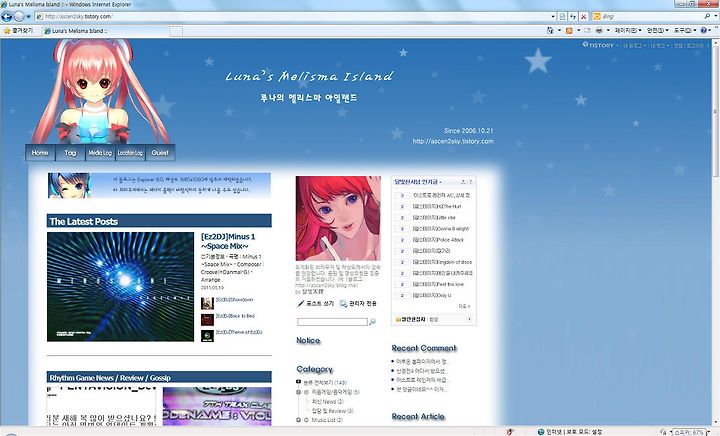Click the Internet protected mode status globe
This screenshot has height=436, width=720.
(541, 432)
